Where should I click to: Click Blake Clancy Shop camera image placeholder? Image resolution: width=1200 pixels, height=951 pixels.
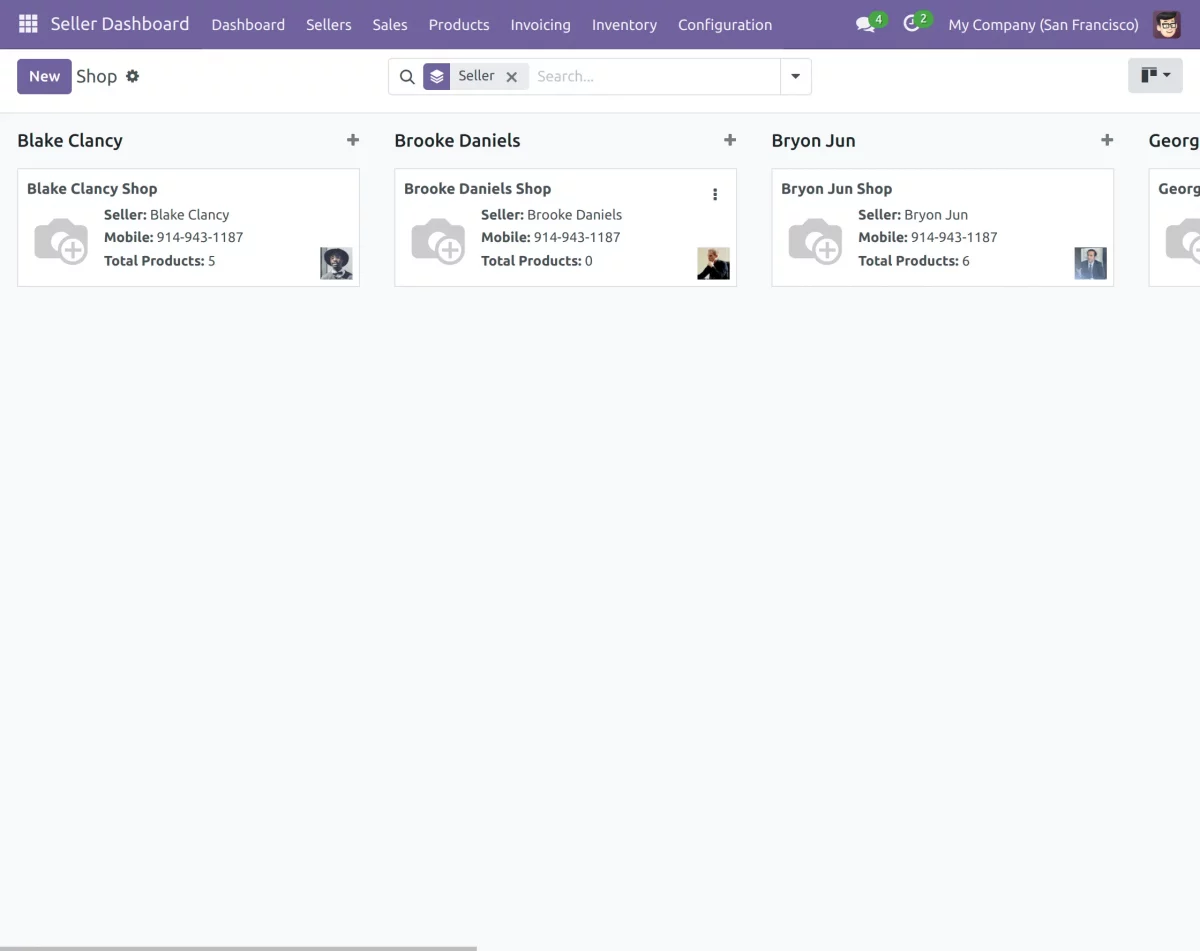pos(61,240)
